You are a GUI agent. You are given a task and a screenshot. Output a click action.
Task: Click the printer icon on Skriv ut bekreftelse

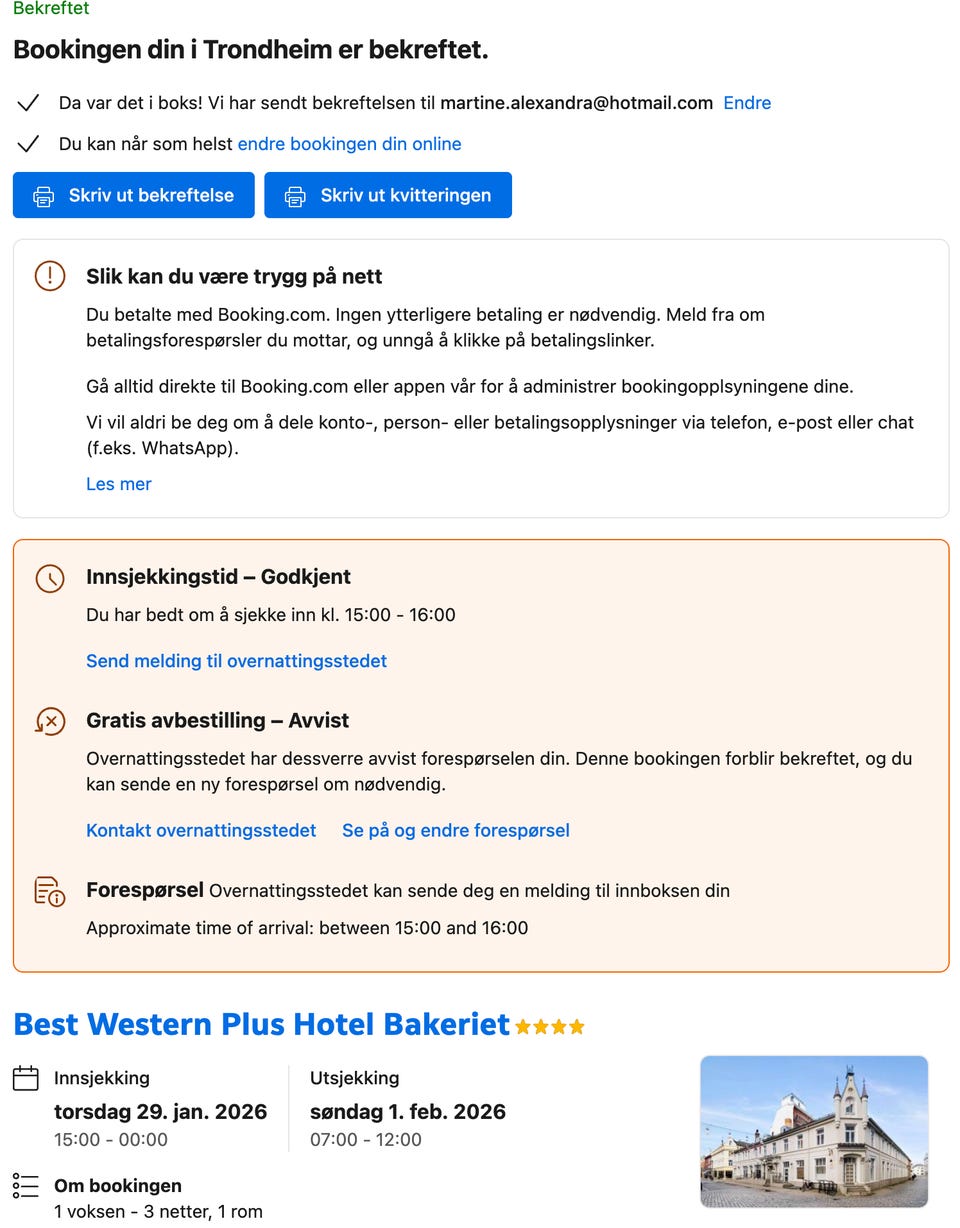click(x=44, y=195)
